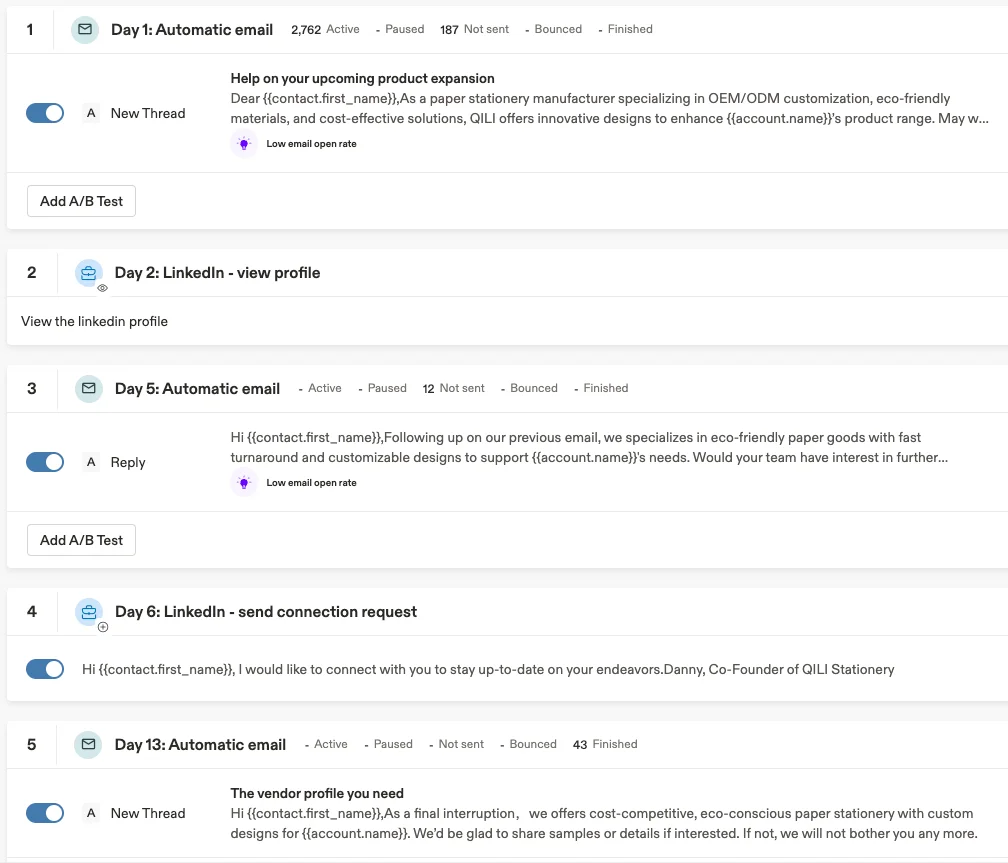Click the lightbulb insight icon in step 3
The height and width of the screenshot is (863, 1008).
click(244, 483)
